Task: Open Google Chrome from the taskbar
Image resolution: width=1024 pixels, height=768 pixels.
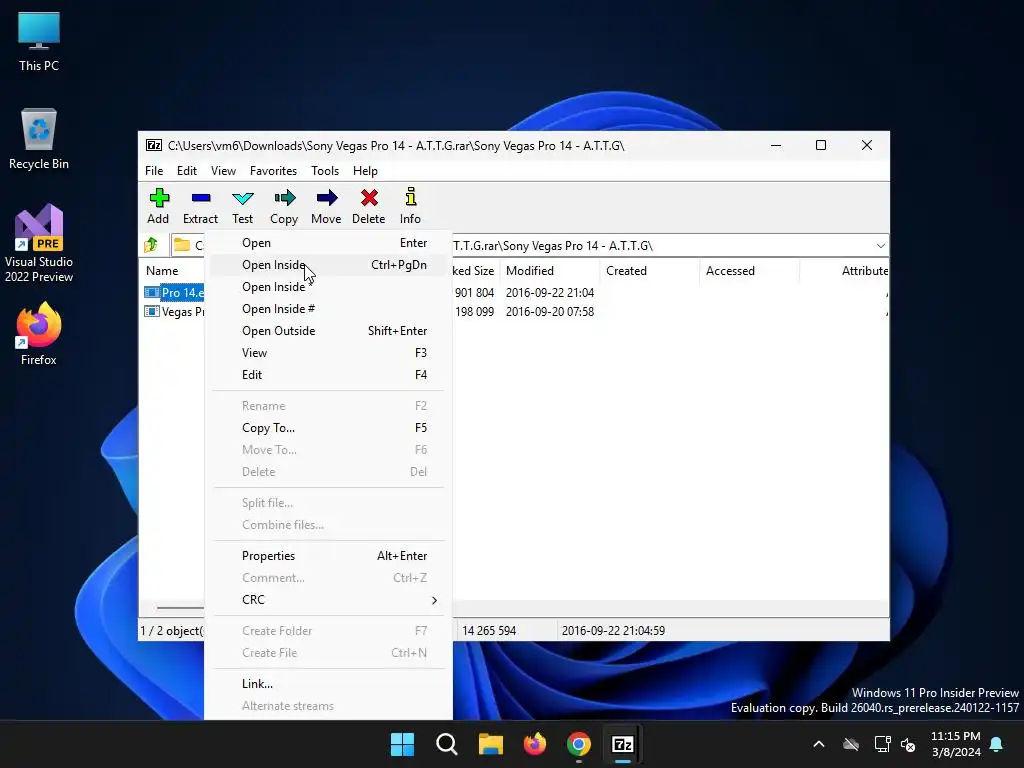Action: point(579,744)
